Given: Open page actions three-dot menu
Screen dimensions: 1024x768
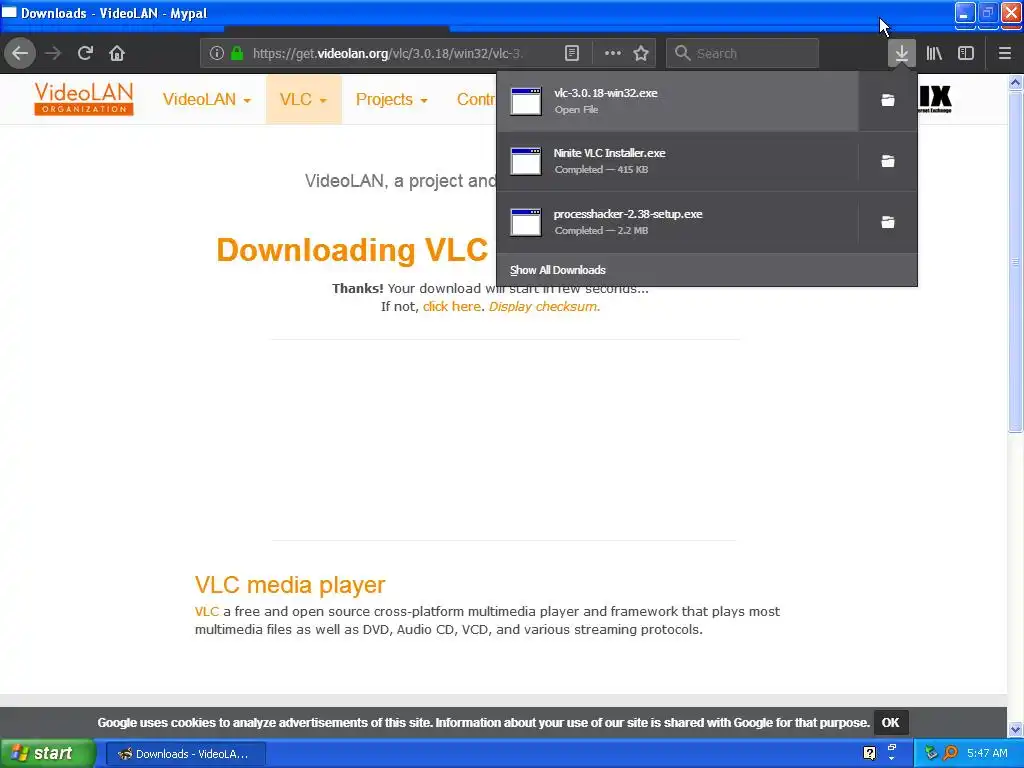Looking at the screenshot, I should 613,53.
